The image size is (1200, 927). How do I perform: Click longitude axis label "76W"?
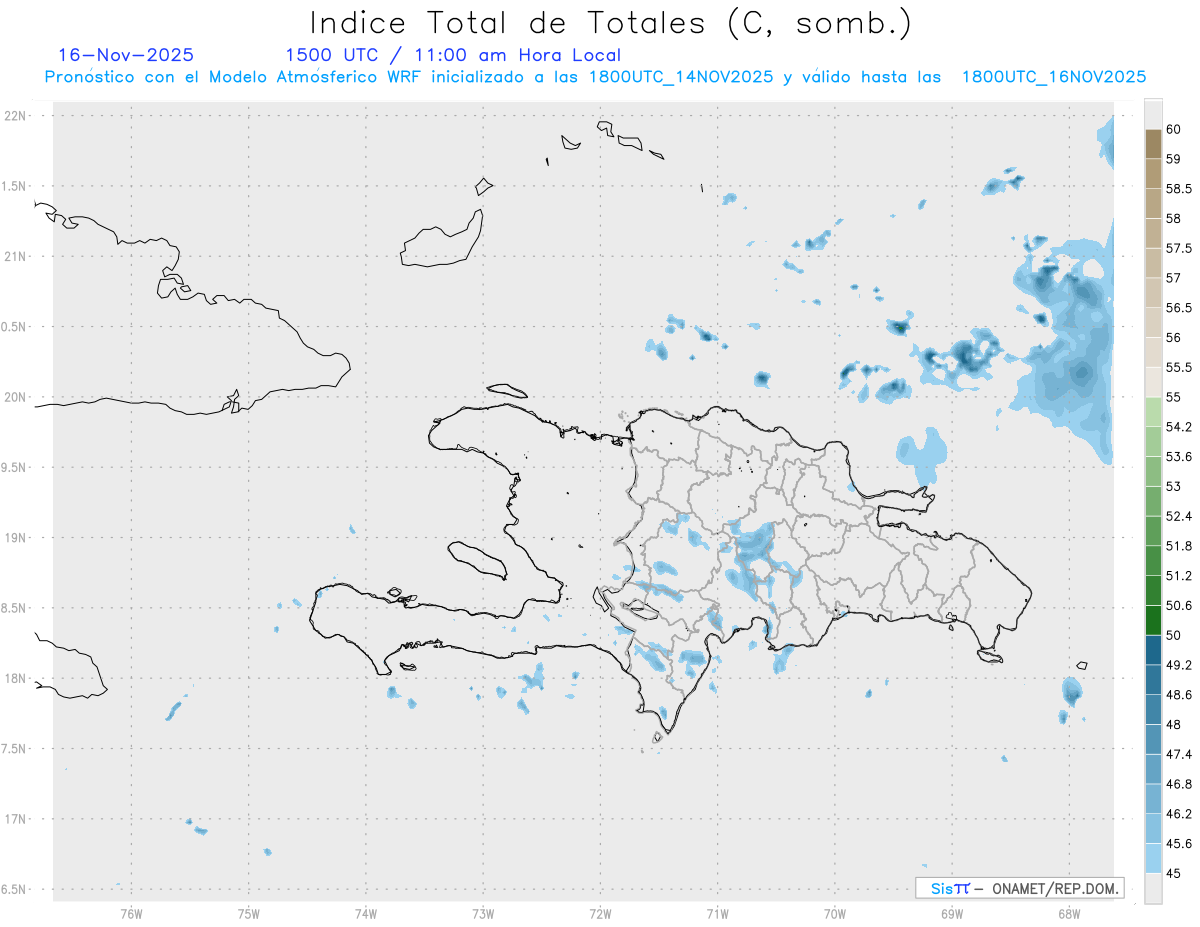(131, 913)
